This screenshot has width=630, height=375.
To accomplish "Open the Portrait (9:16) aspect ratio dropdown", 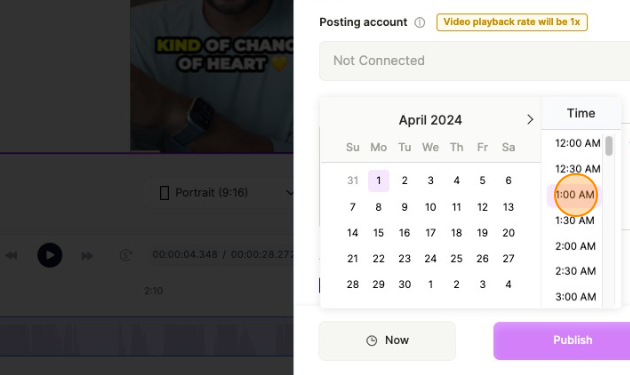I will (x=221, y=193).
